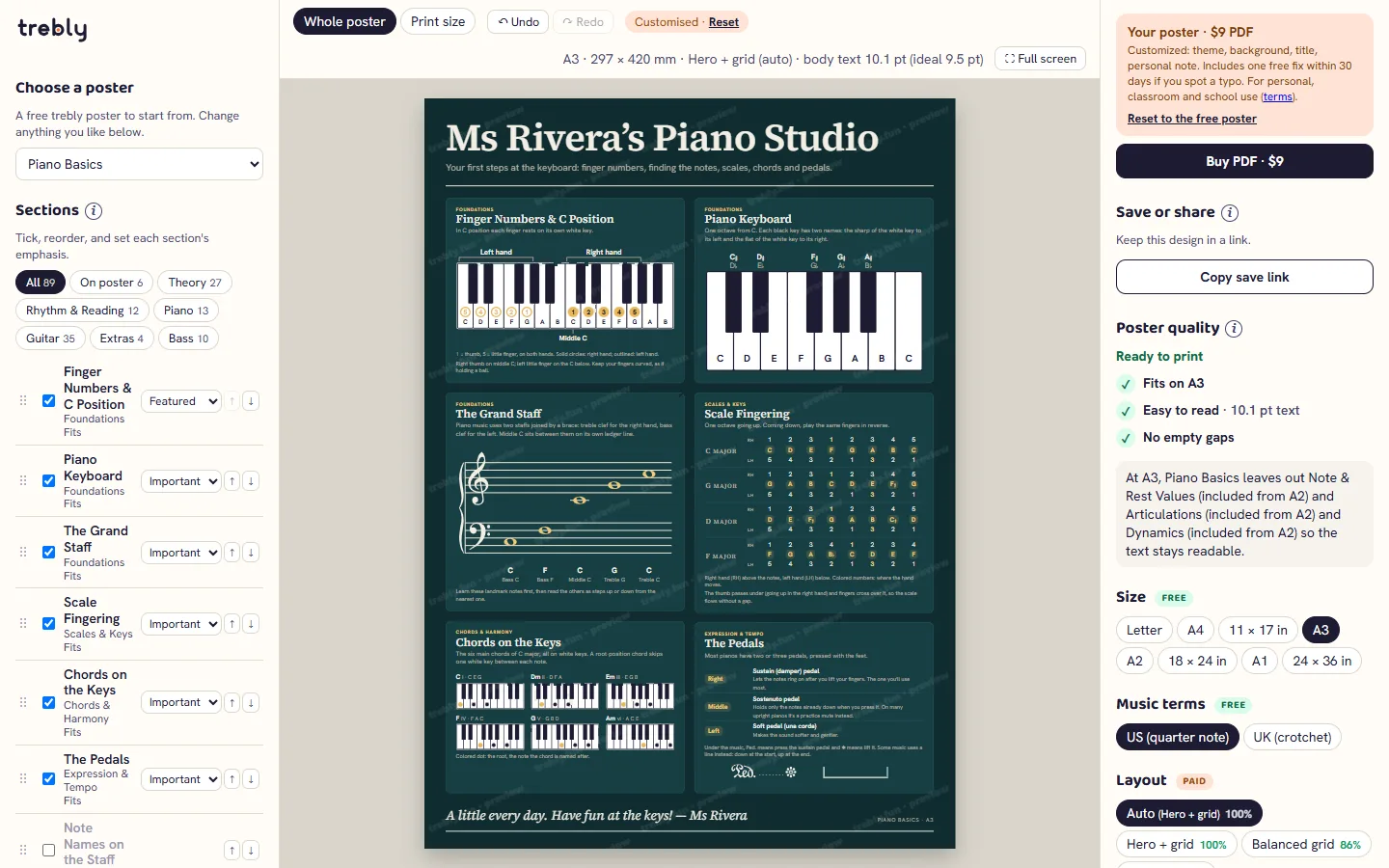This screenshot has height=868, width=1389.
Task: Move Chords on the Keys section up
Action: point(232,702)
